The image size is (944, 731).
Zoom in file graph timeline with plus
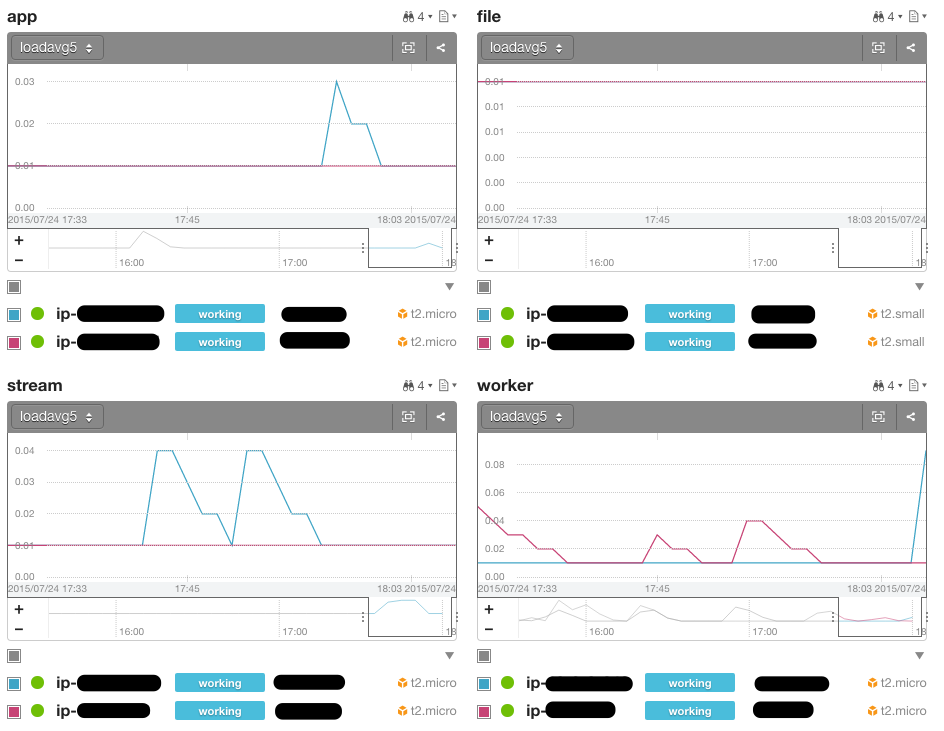pyautogui.click(x=489, y=240)
